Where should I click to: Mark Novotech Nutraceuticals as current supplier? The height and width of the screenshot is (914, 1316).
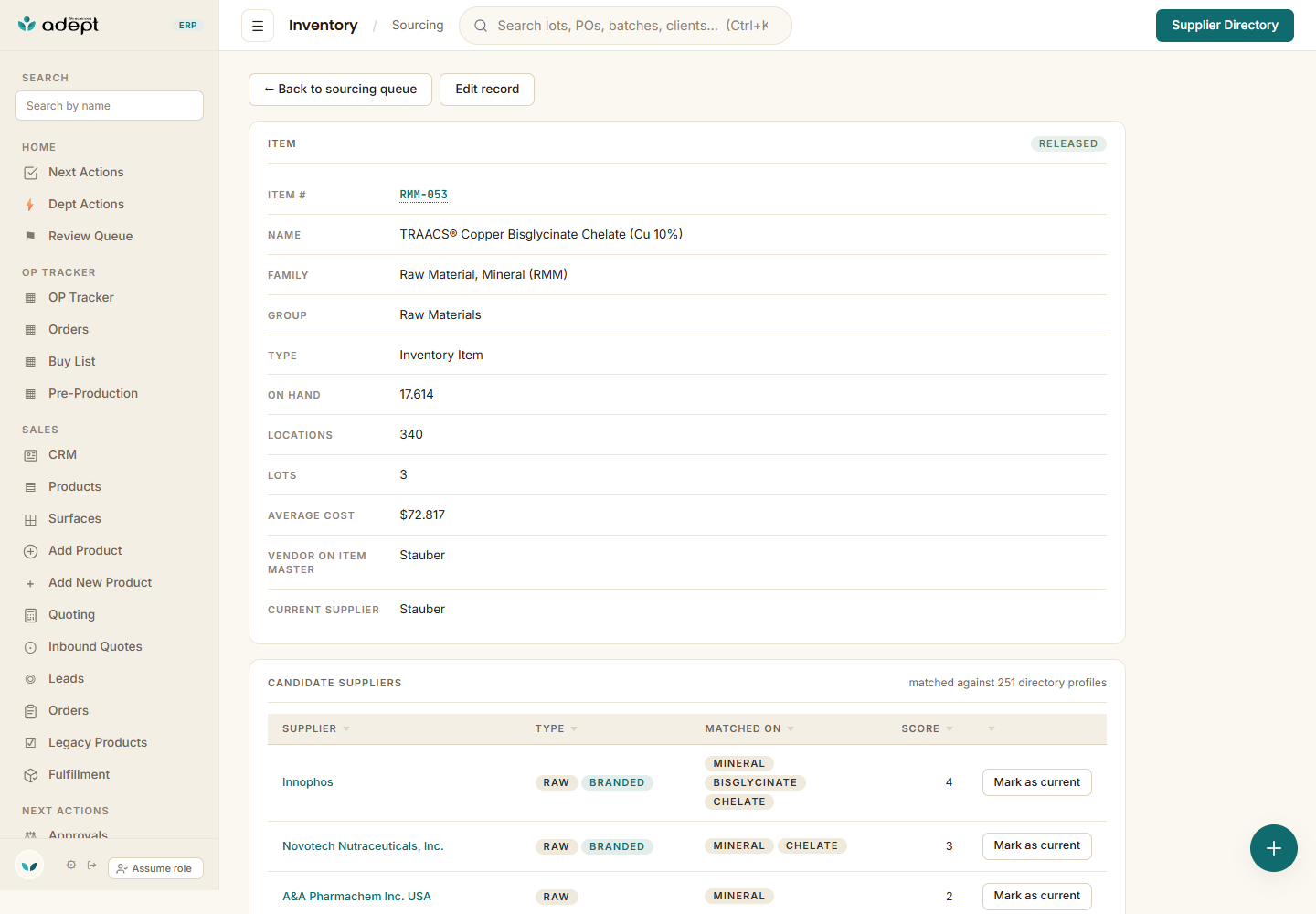point(1037,845)
